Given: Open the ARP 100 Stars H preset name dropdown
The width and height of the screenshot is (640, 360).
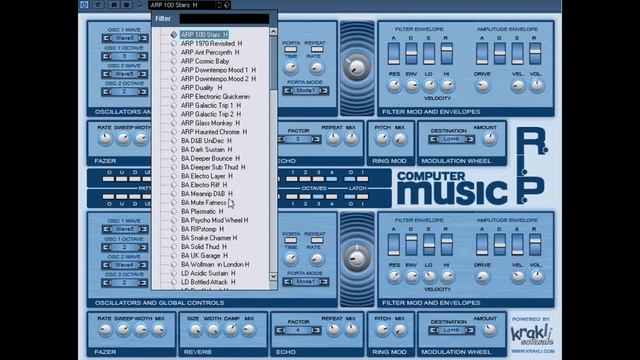Looking at the screenshot, I should click(182, 5).
